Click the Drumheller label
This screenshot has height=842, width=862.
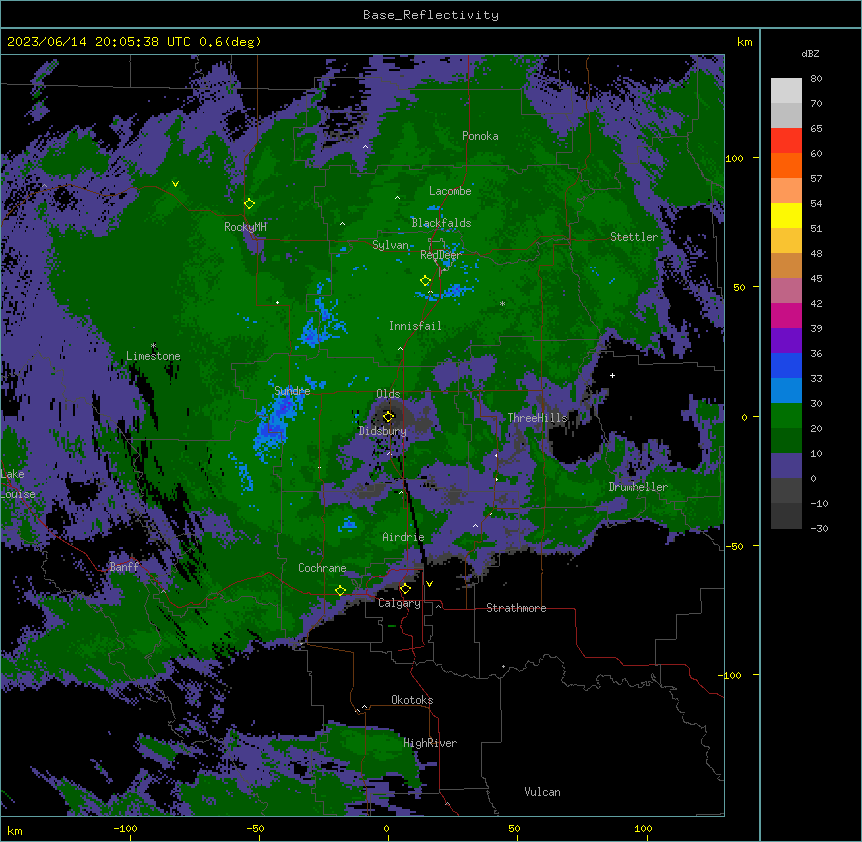(638, 487)
